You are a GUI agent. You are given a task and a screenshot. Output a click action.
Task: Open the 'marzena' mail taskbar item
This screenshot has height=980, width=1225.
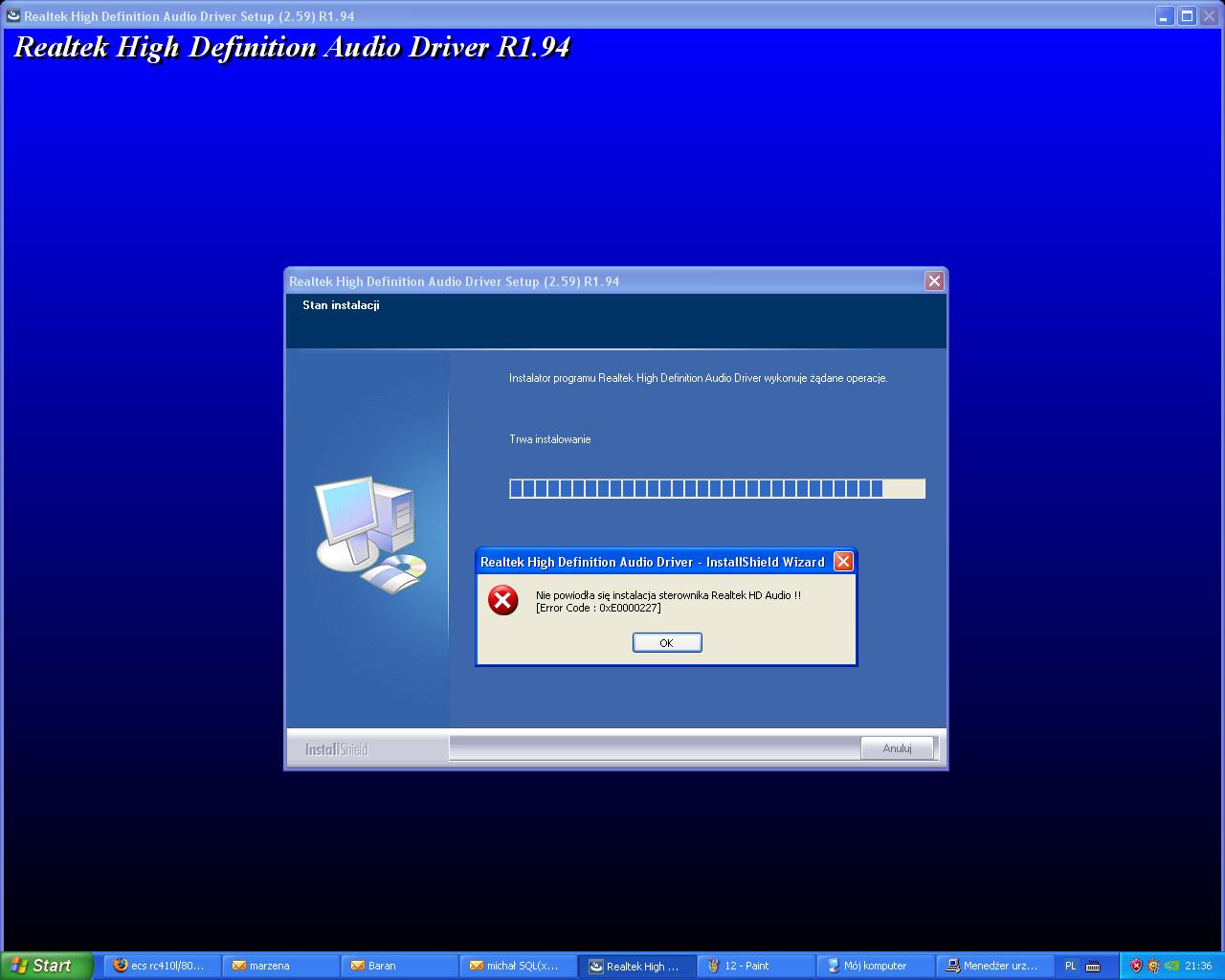click(x=282, y=966)
